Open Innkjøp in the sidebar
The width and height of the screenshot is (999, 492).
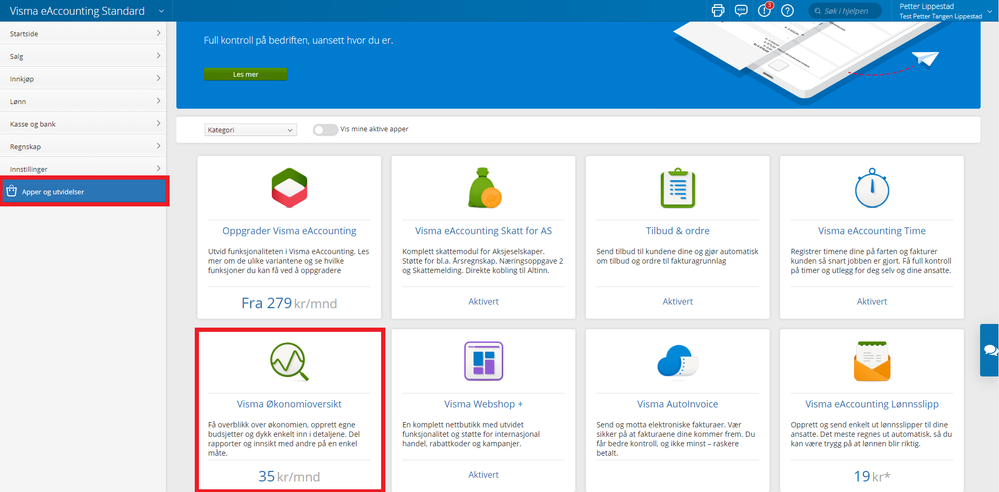point(83,78)
